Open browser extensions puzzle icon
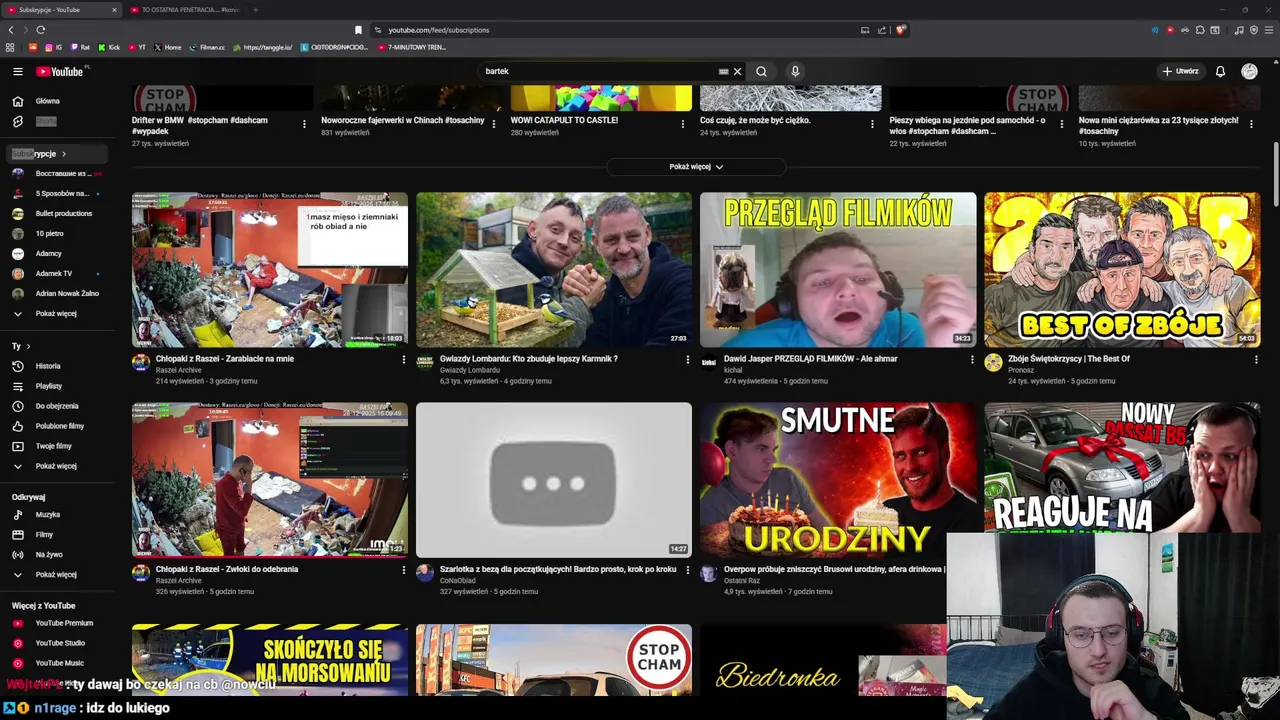Viewport: 1280px width, 720px height. (x=1199, y=30)
